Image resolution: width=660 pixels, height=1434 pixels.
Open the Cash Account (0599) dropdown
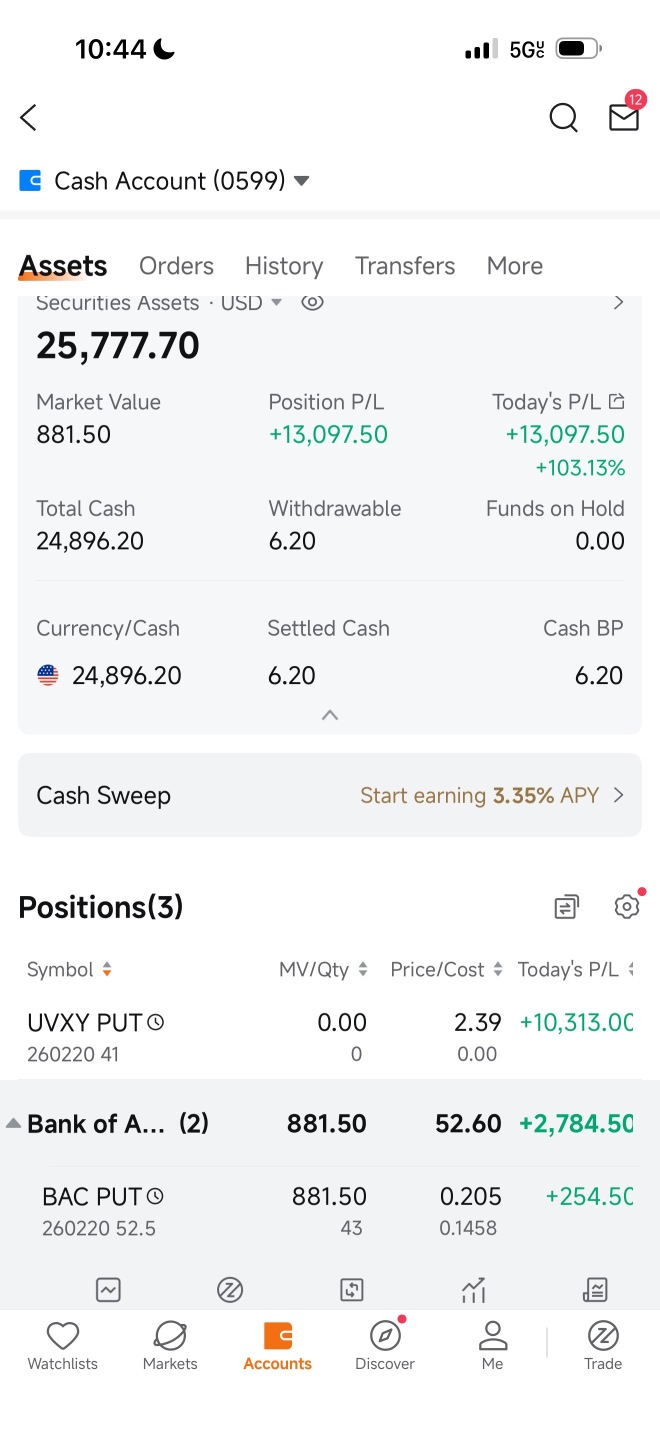click(165, 181)
